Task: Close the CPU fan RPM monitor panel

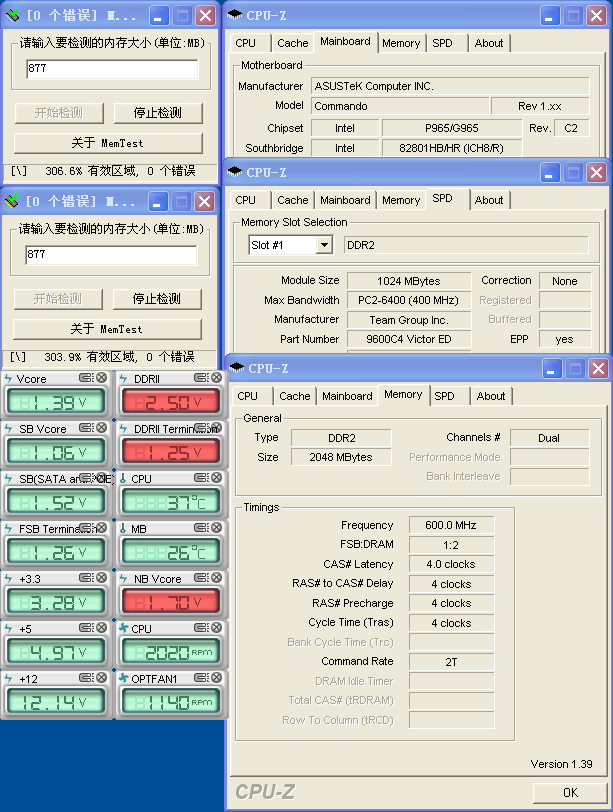Action: coord(215,629)
